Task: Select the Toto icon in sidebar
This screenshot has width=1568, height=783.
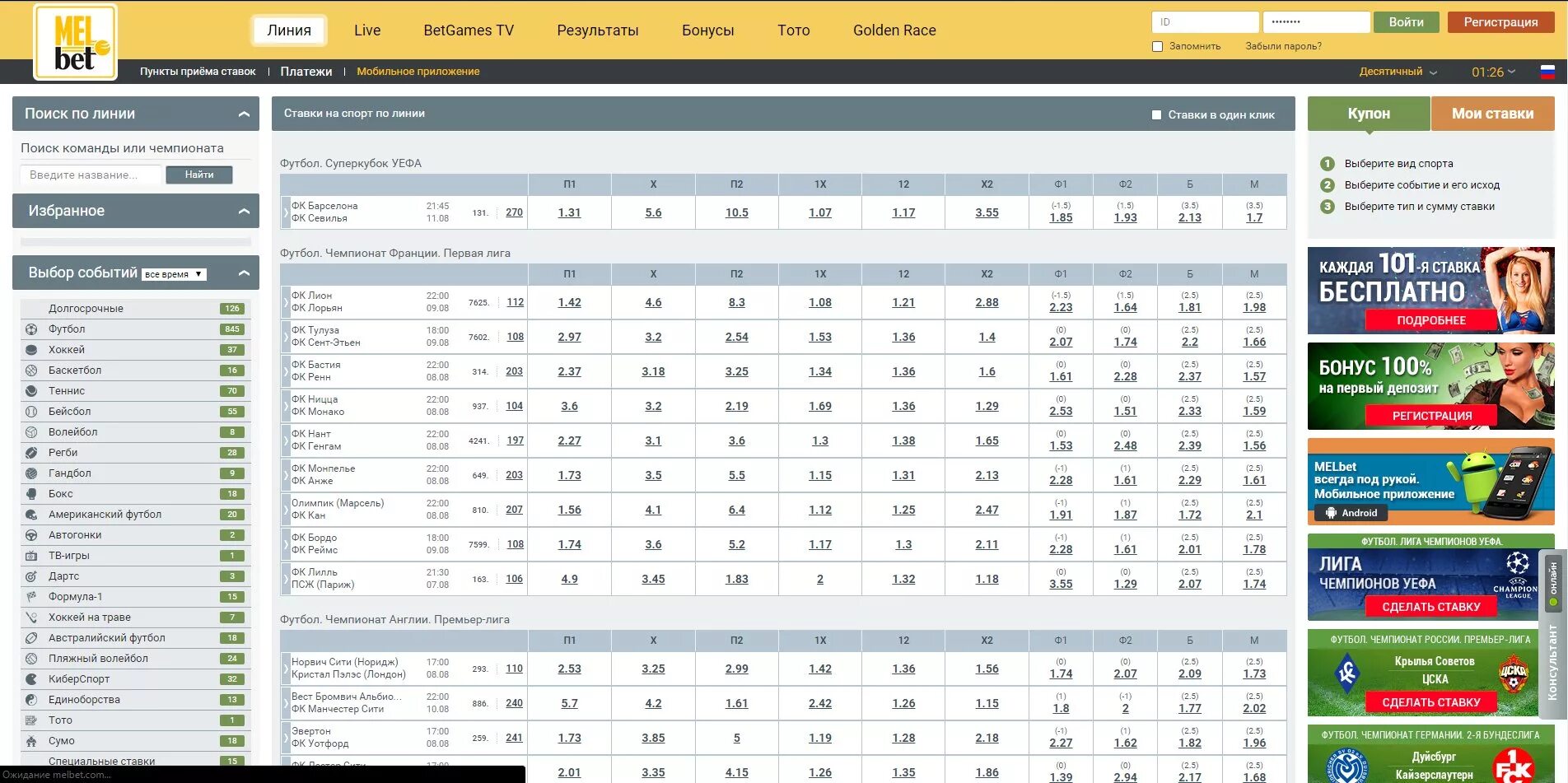Action: click(31, 720)
